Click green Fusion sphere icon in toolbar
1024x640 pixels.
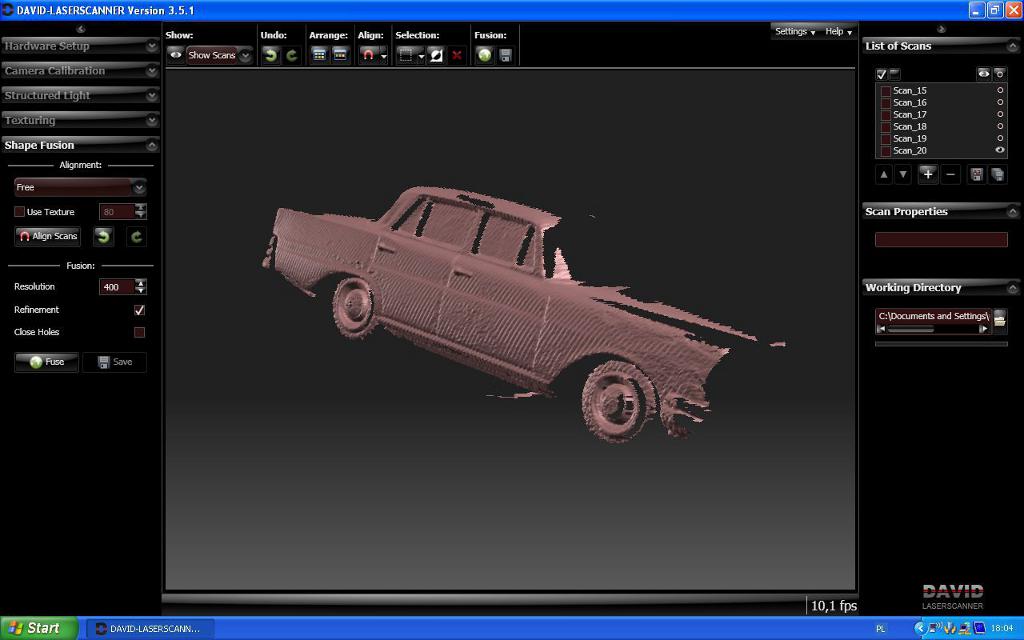coord(485,56)
